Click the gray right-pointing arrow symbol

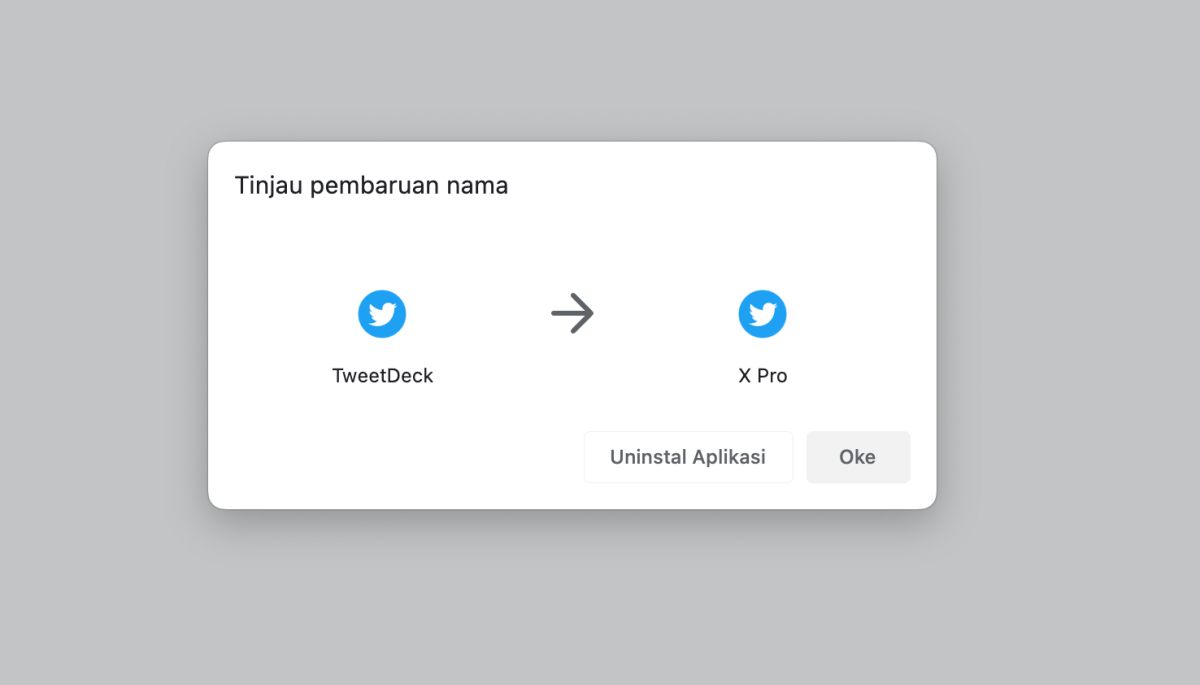pyautogui.click(x=573, y=314)
